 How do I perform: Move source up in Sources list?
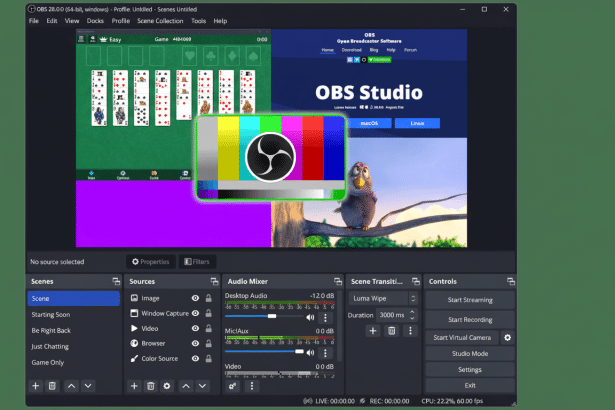click(186, 386)
